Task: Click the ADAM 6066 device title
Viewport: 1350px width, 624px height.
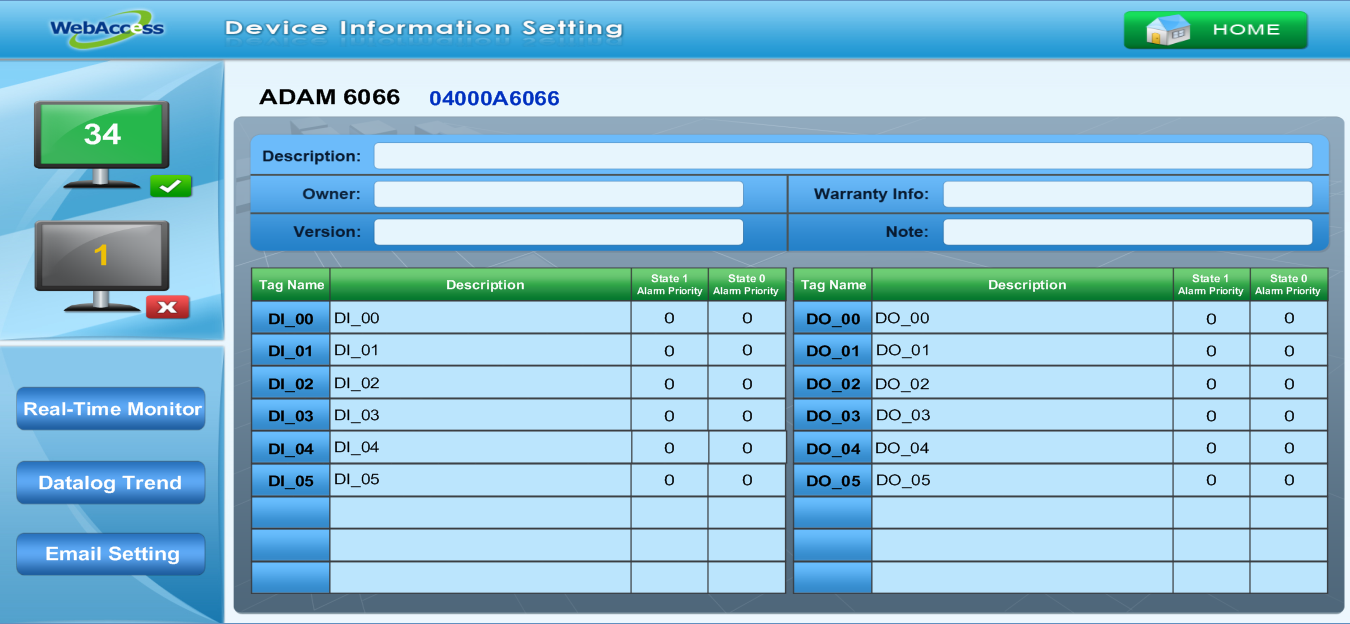Action: [329, 97]
